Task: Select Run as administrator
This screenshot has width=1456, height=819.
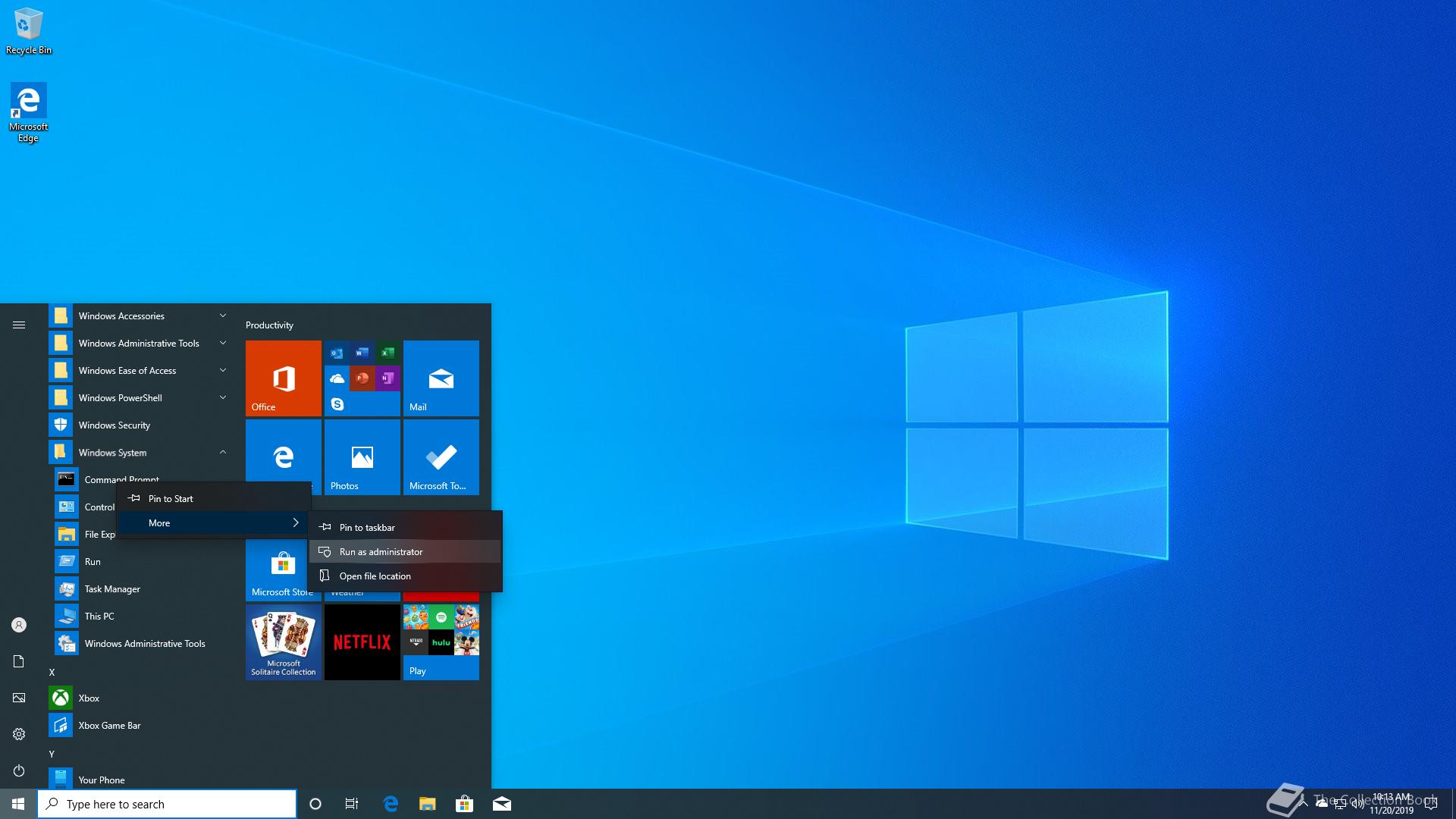Action: pyautogui.click(x=405, y=552)
